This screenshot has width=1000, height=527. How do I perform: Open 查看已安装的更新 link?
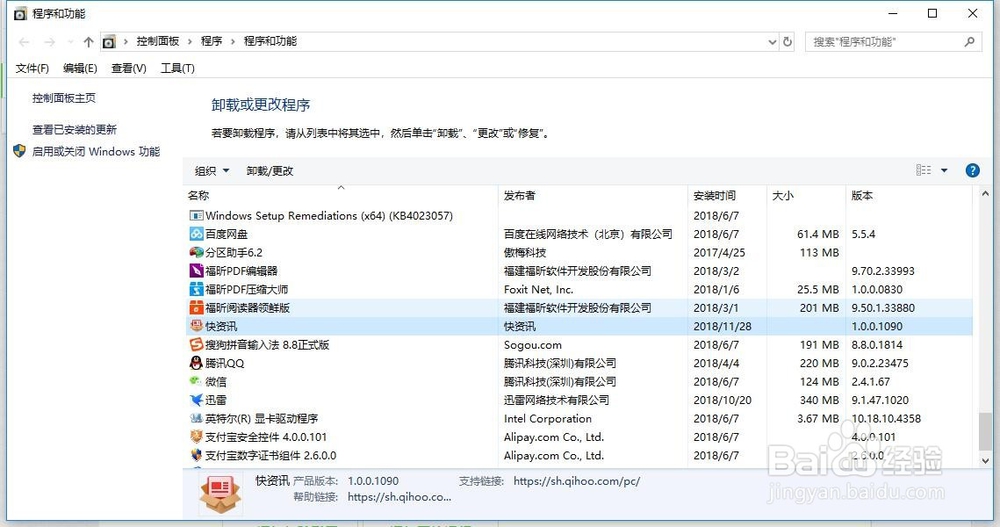[75, 130]
